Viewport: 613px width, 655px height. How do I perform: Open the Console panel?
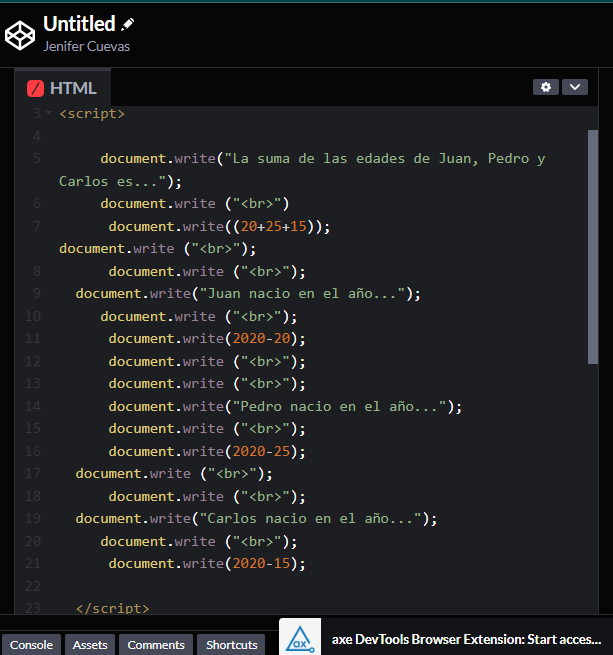[x=31, y=645]
